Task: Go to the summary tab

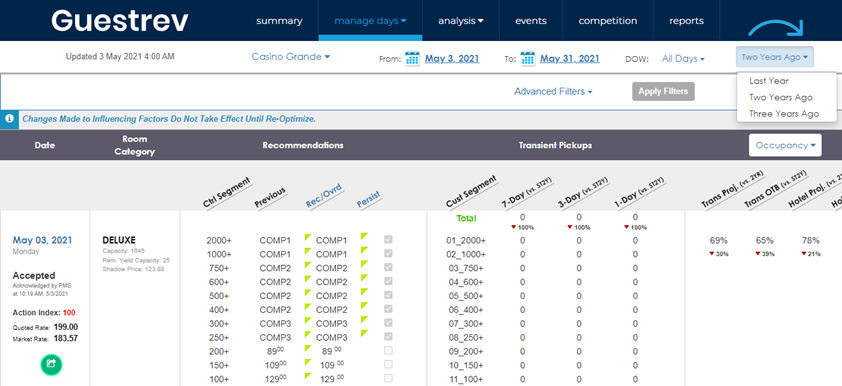Action: click(279, 21)
